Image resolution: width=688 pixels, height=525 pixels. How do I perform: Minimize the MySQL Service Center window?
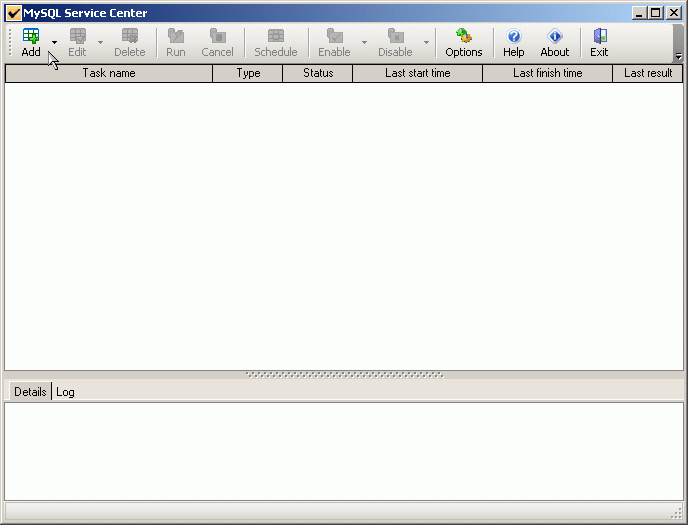pyautogui.click(x=639, y=13)
